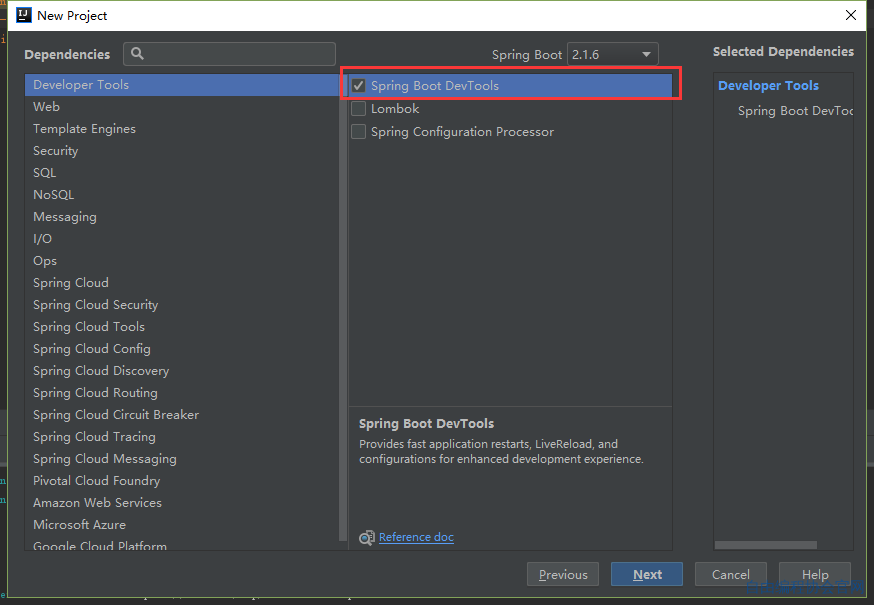Select the Web category

point(182,107)
